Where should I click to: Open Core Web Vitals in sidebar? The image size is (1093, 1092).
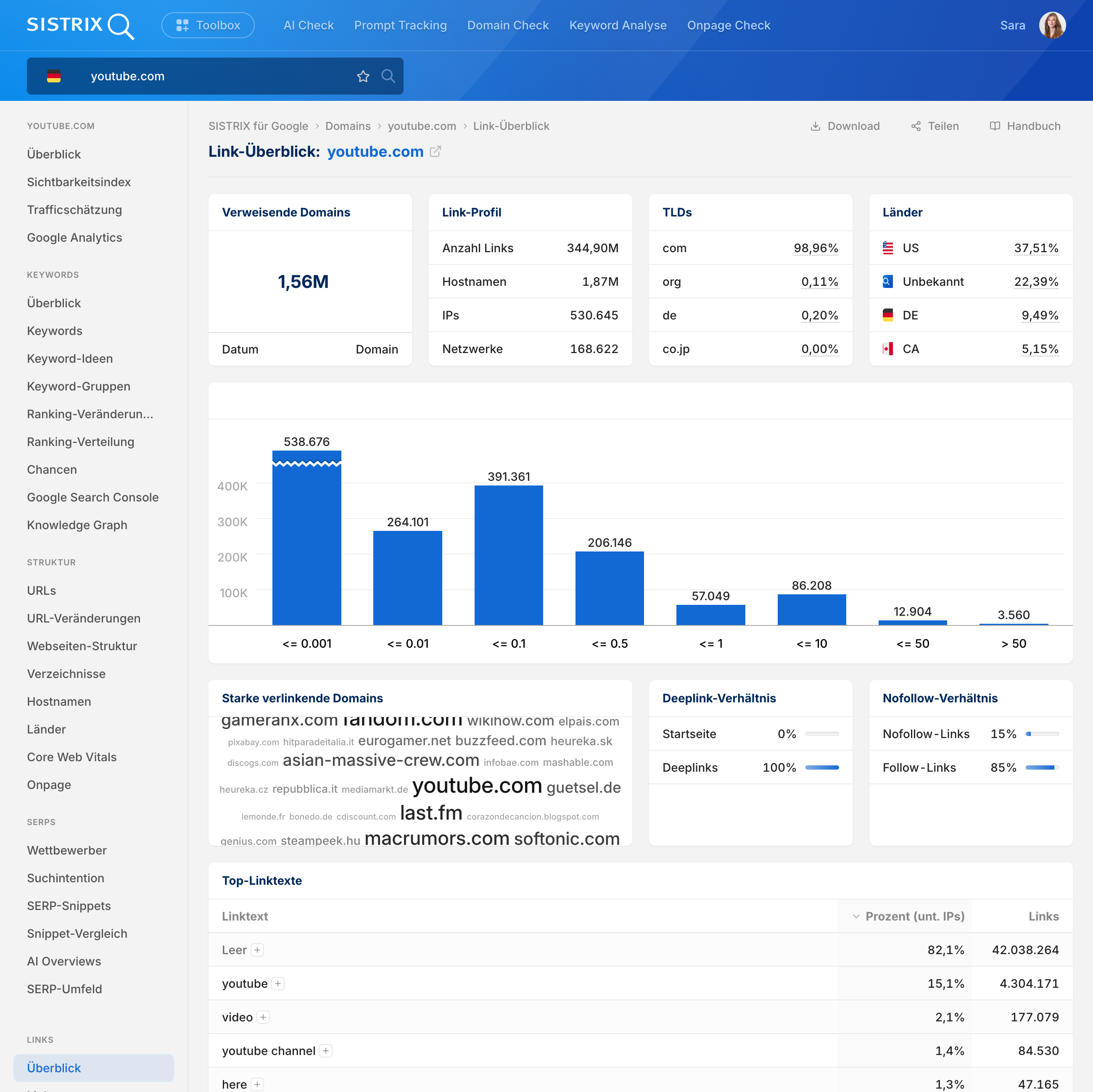(x=72, y=757)
